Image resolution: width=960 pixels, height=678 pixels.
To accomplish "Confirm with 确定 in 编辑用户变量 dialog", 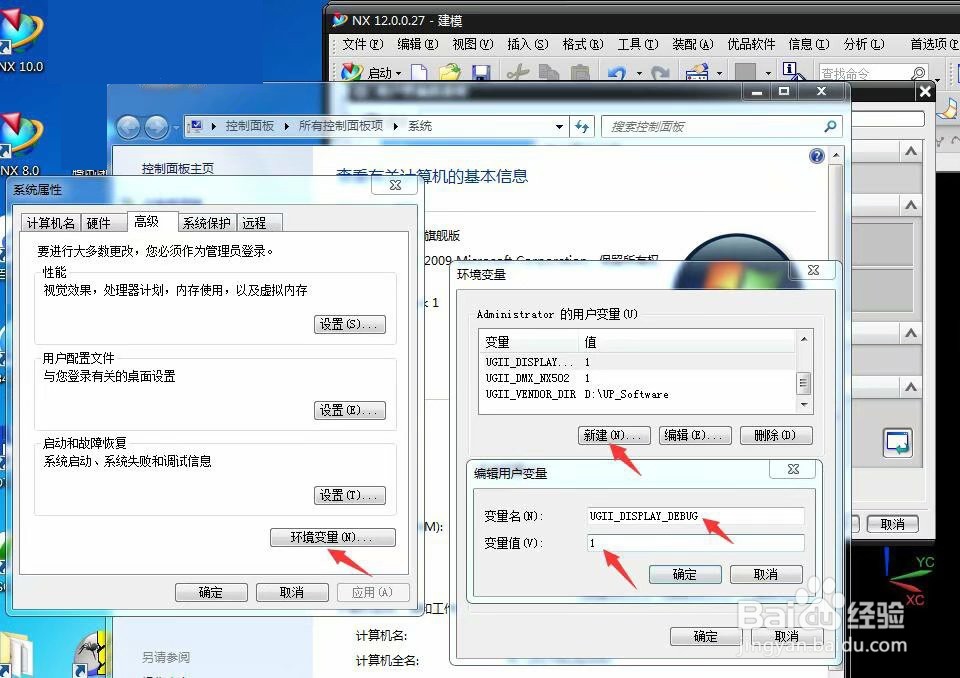I will coord(685,574).
